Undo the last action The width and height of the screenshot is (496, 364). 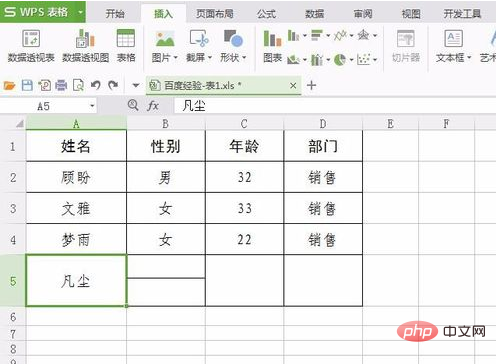[96, 85]
